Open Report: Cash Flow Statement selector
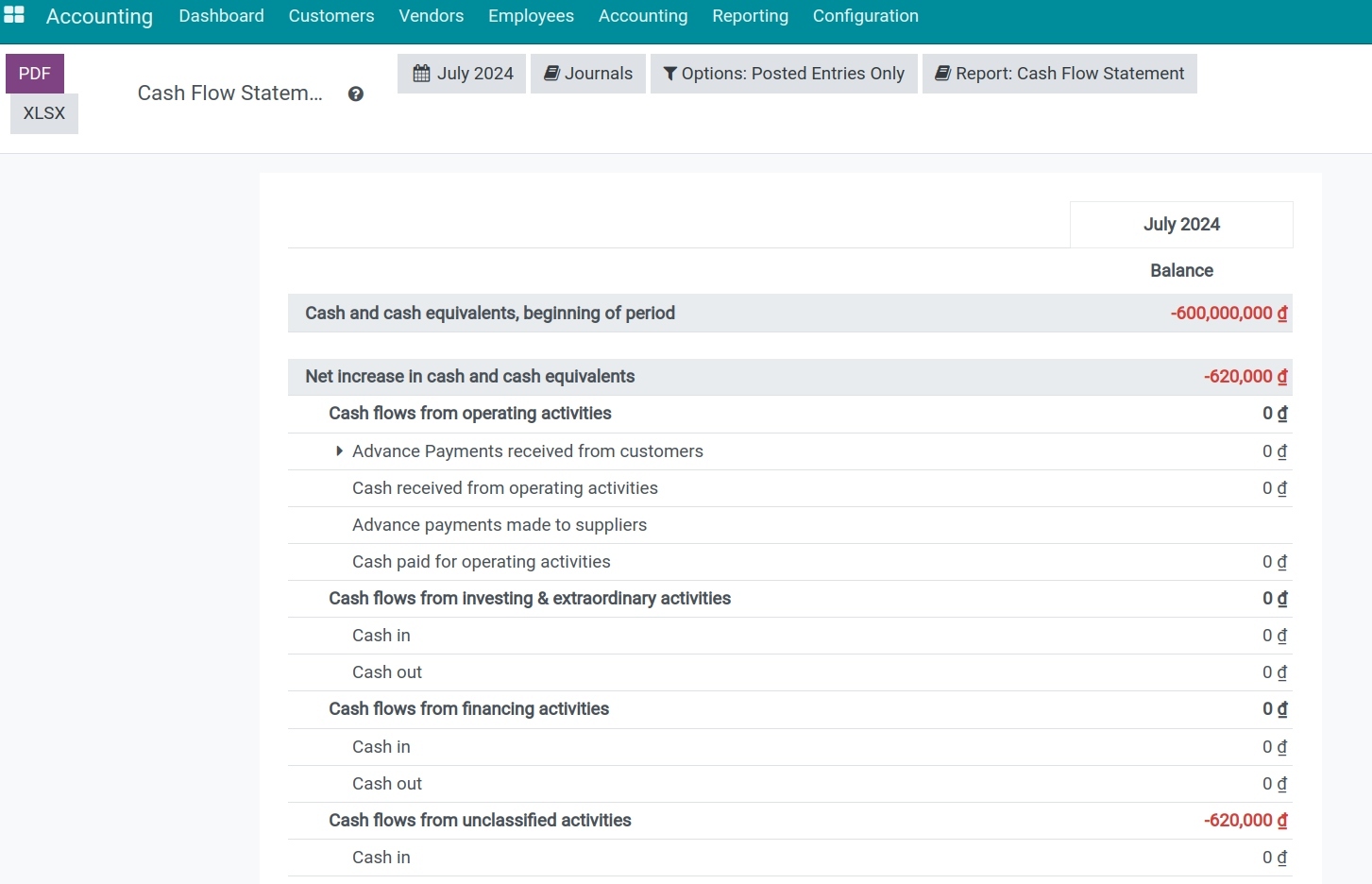Screen dimensions: 1372x884 coord(1059,74)
